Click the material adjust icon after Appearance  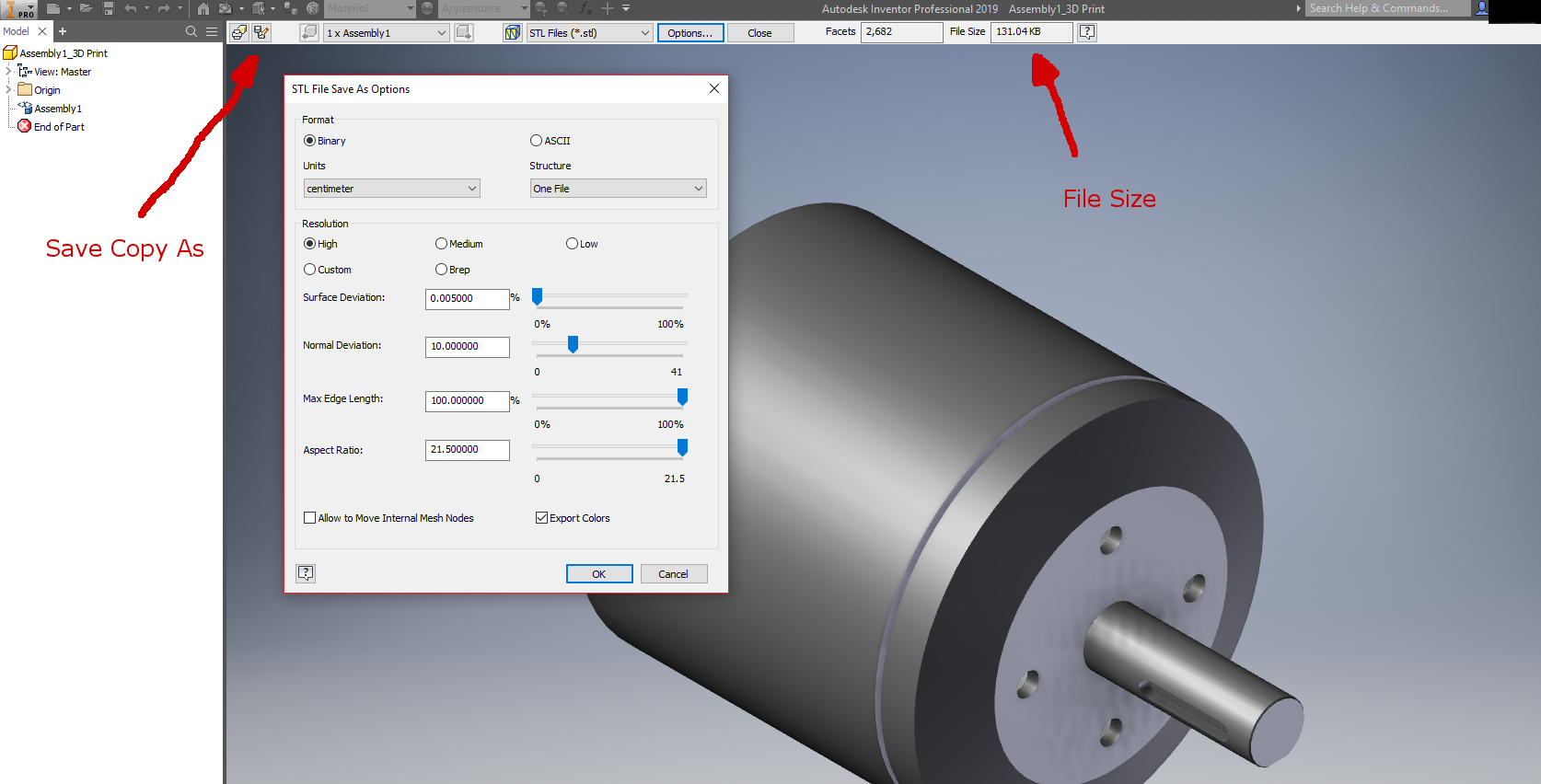click(540, 8)
